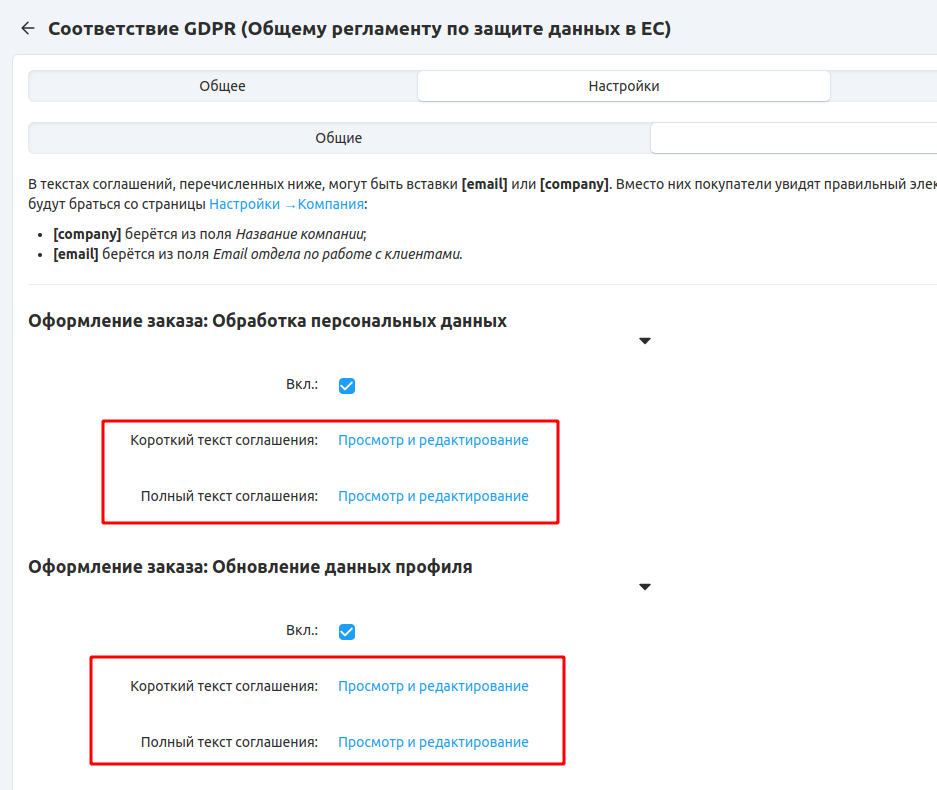Click the back arrow next to page title
The image size is (937, 790).
tap(27, 29)
